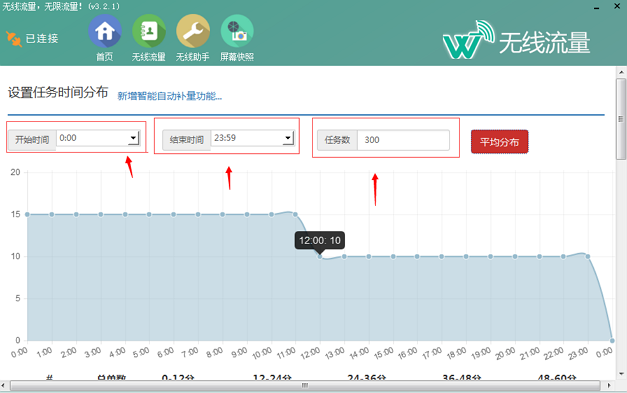The width and height of the screenshot is (627, 393).
Task: Click the 0:00 starting data point
Action: click(27, 214)
